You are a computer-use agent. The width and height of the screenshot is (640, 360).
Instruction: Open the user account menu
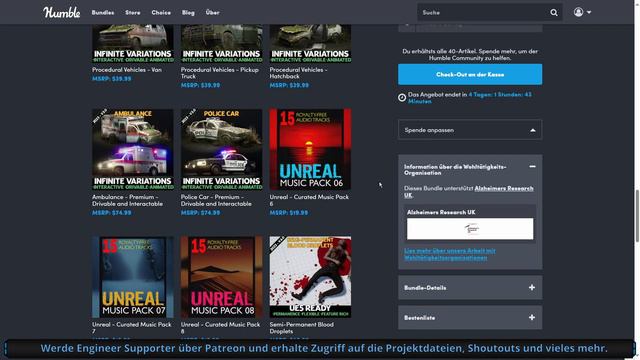pyautogui.click(x=582, y=12)
